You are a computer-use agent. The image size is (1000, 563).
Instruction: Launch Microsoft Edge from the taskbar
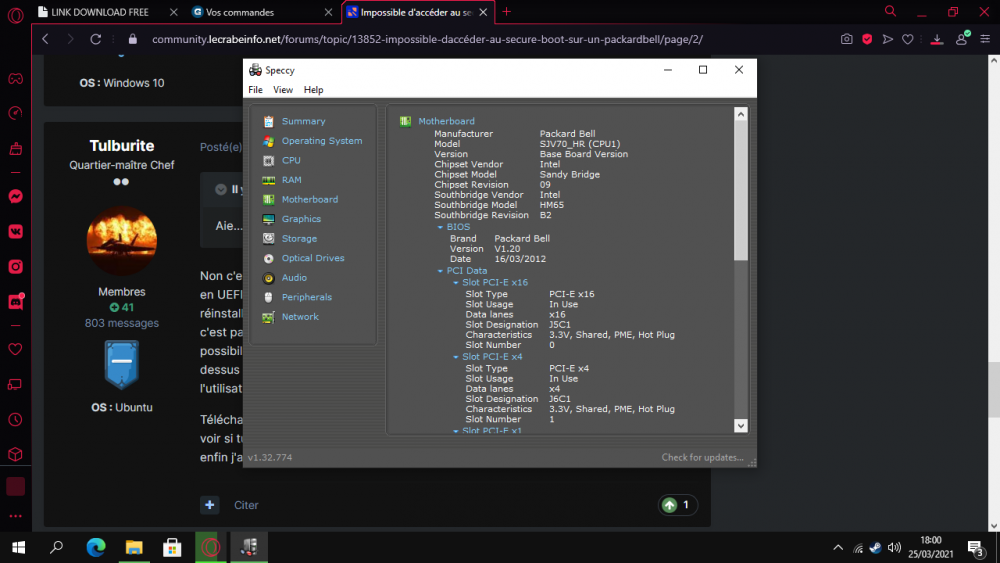tap(96, 547)
